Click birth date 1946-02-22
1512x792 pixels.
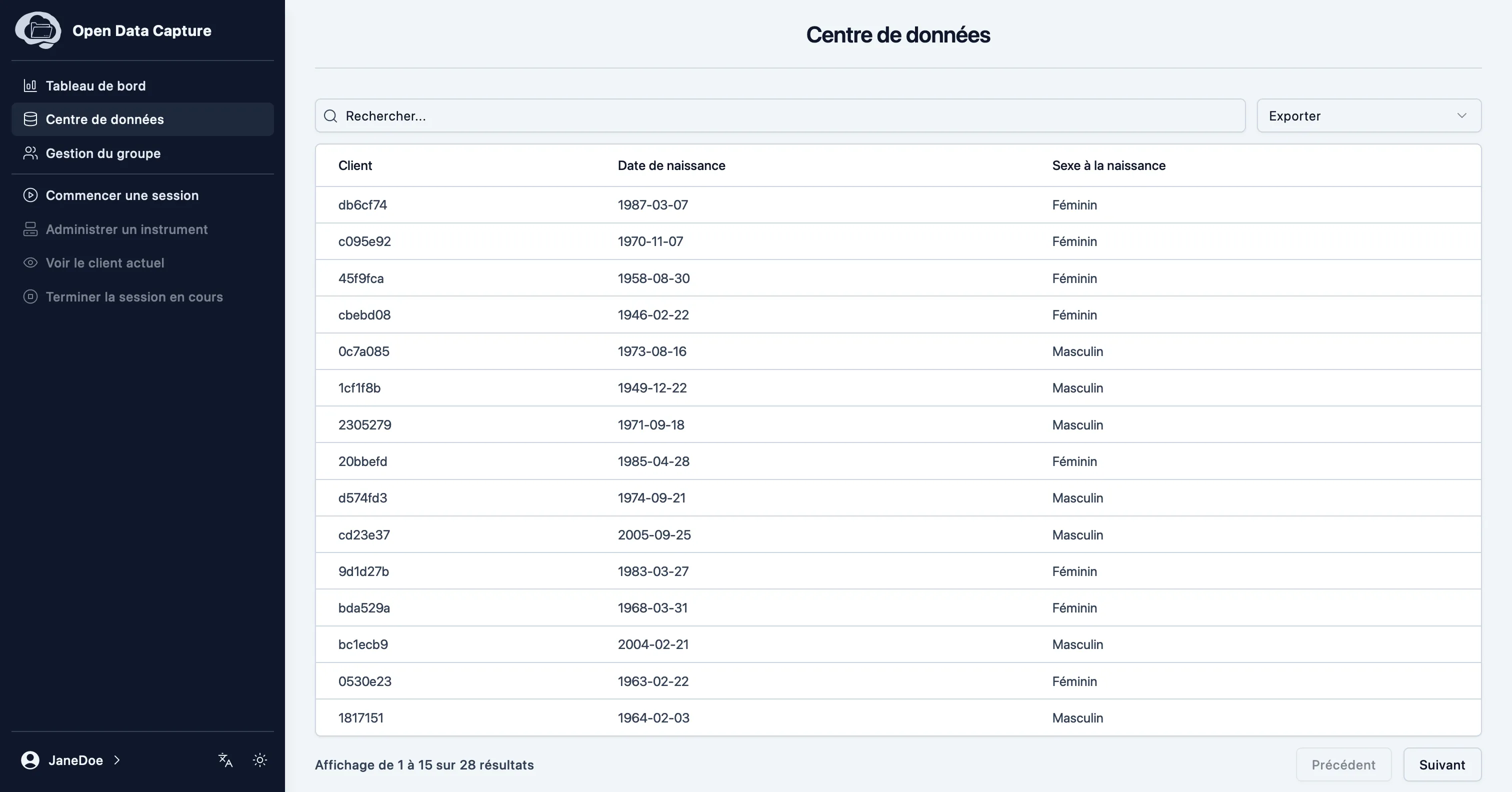pyautogui.click(x=653, y=314)
